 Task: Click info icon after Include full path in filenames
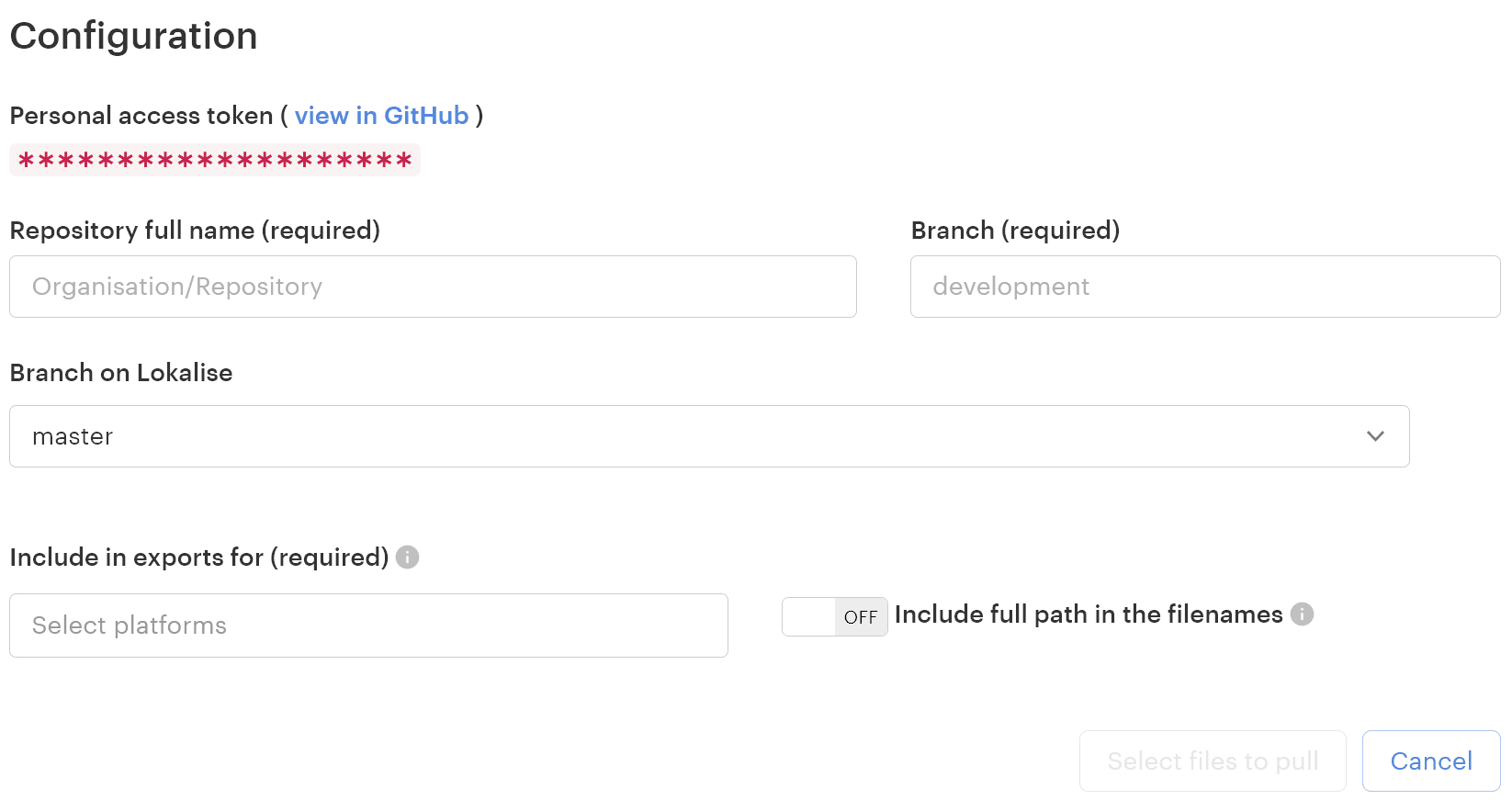(x=1302, y=614)
